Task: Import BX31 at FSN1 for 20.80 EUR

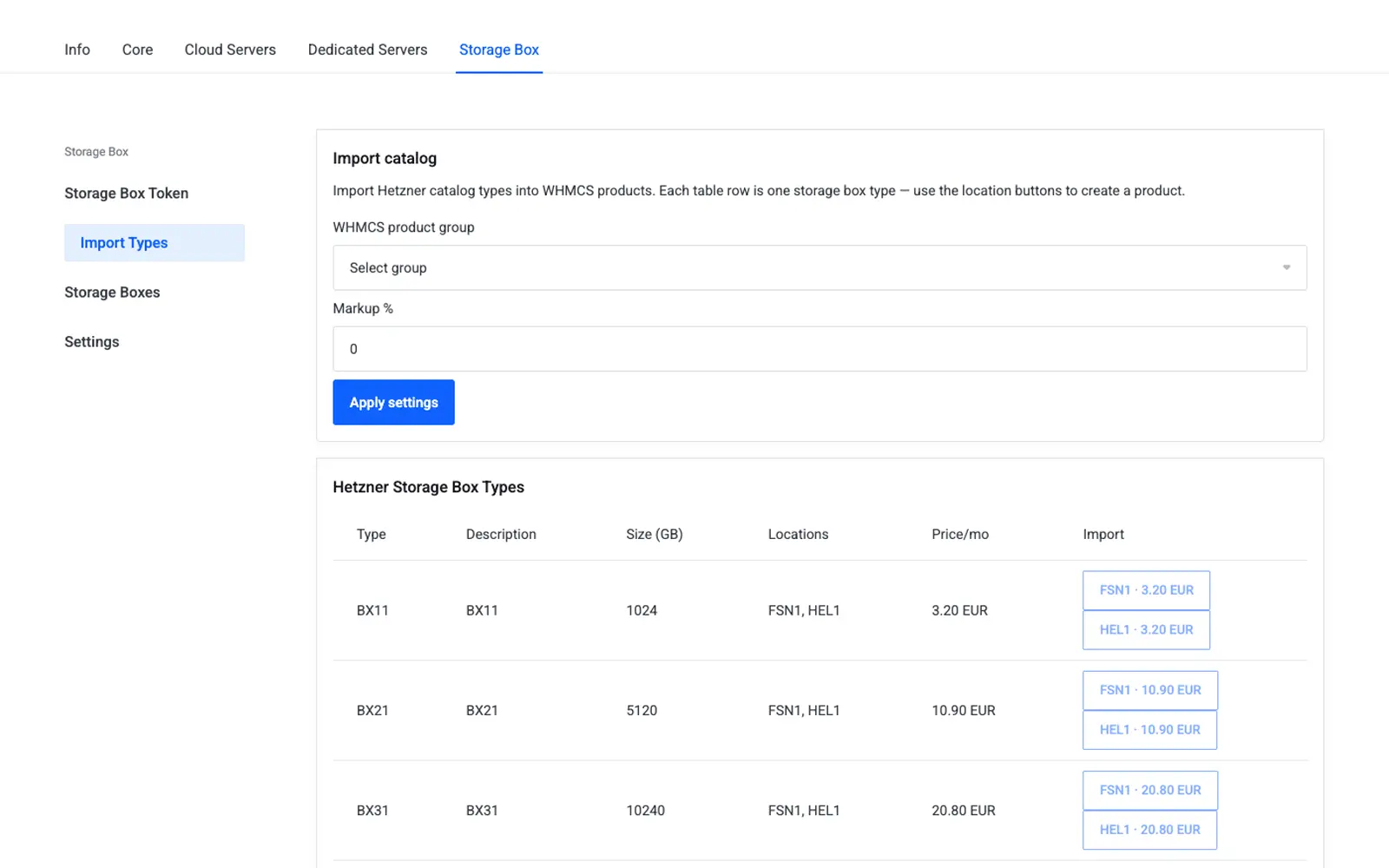Action: 1150,790
